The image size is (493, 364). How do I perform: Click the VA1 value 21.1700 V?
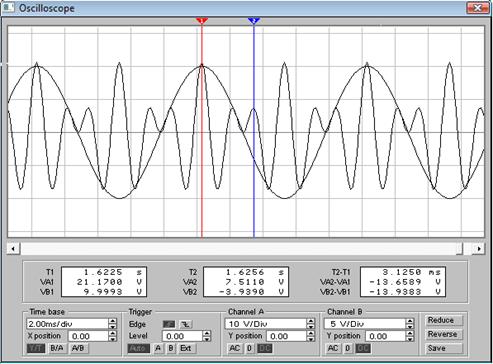(x=109, y=282)
